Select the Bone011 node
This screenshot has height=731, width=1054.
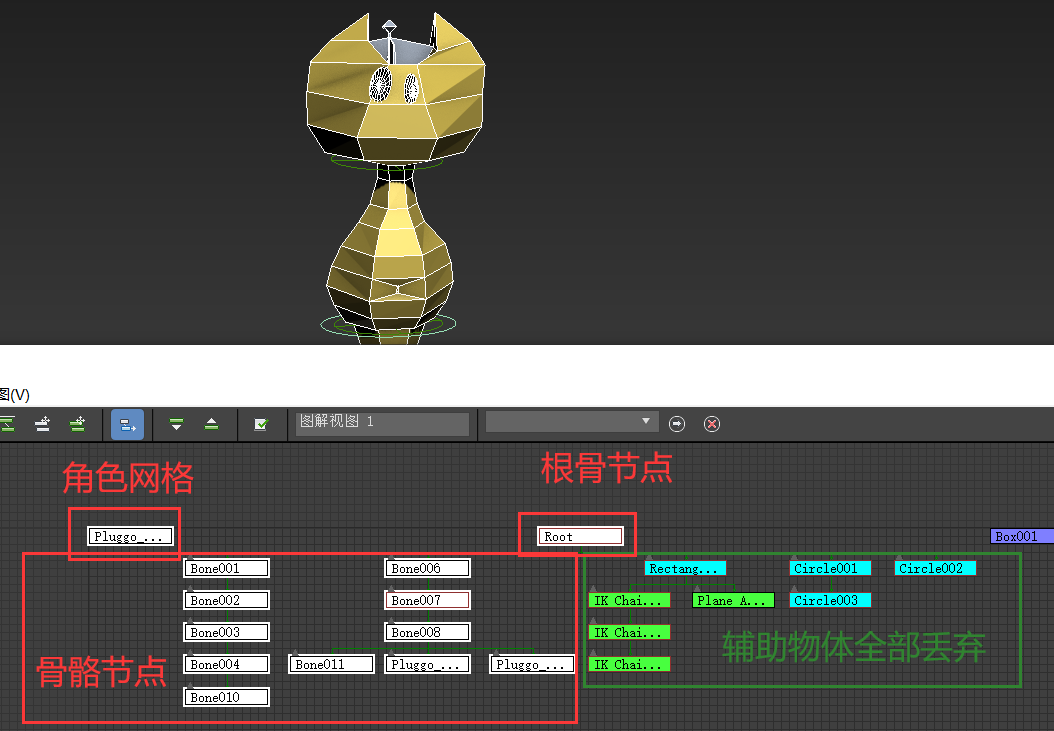tap(331, 662)
